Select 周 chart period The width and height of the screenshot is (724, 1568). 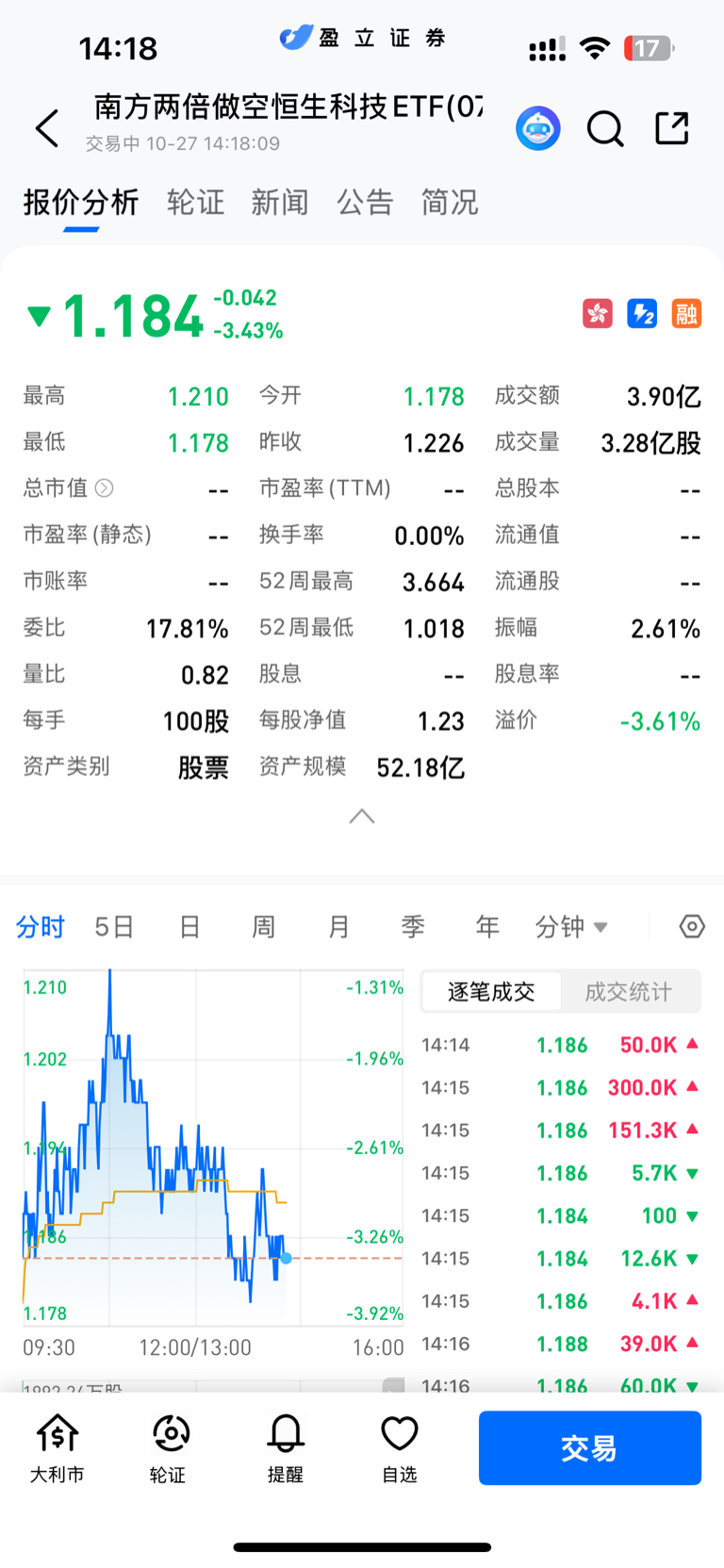click(x=264, y=927)
